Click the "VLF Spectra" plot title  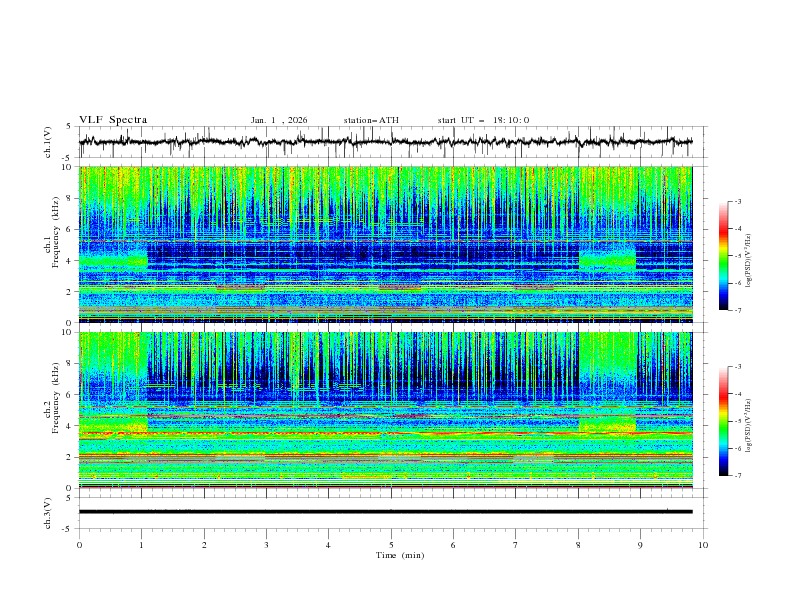coord(113,120)
